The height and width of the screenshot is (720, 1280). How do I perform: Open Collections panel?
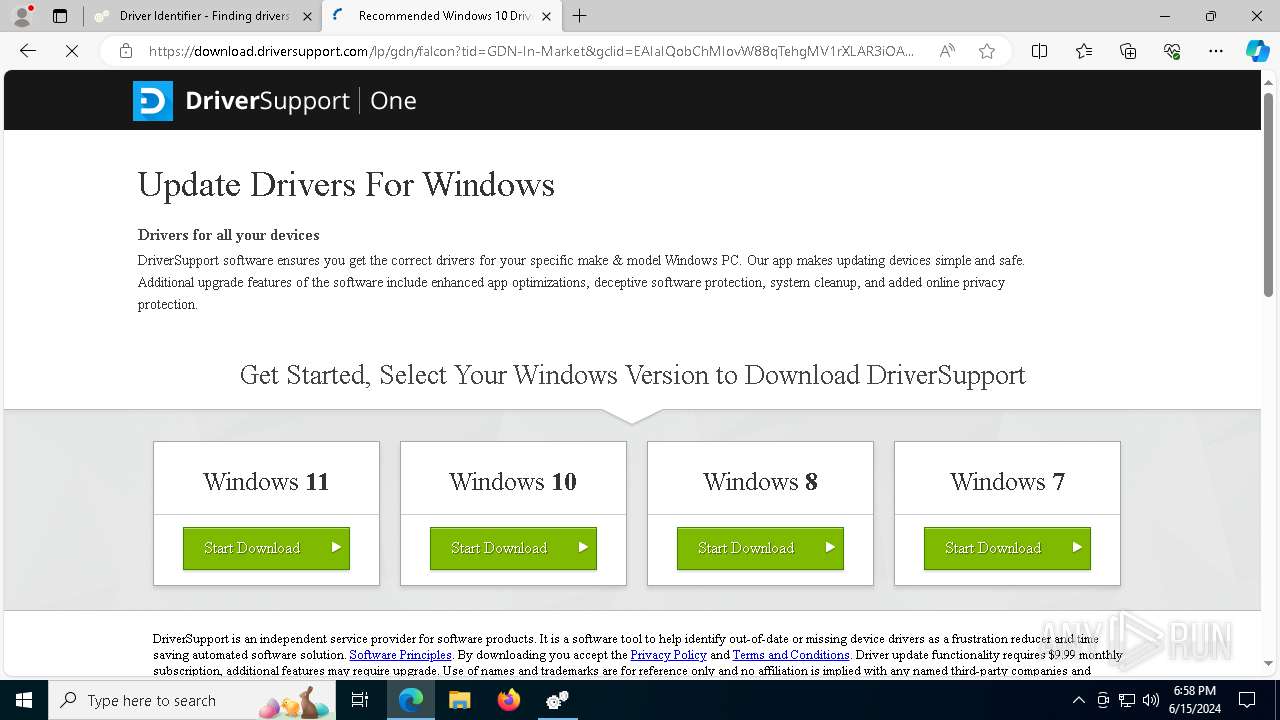(1128, 51)
